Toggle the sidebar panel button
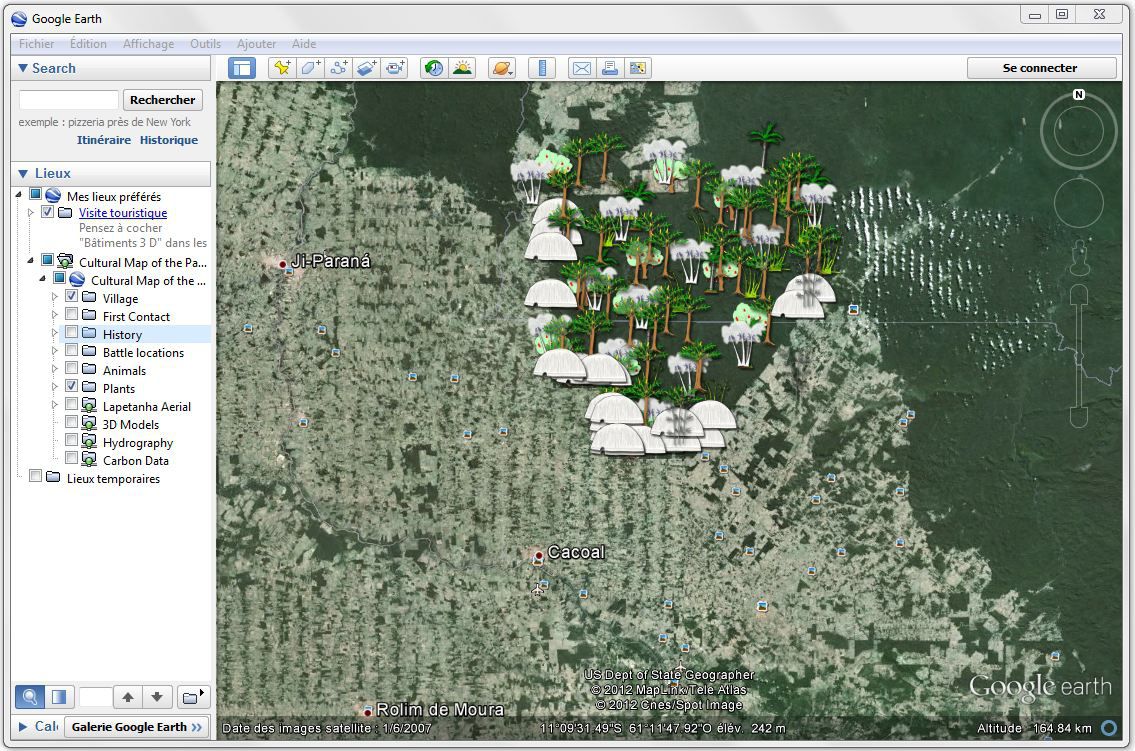The width and height of the screenshot is (1135, 751). coord(242,68)
